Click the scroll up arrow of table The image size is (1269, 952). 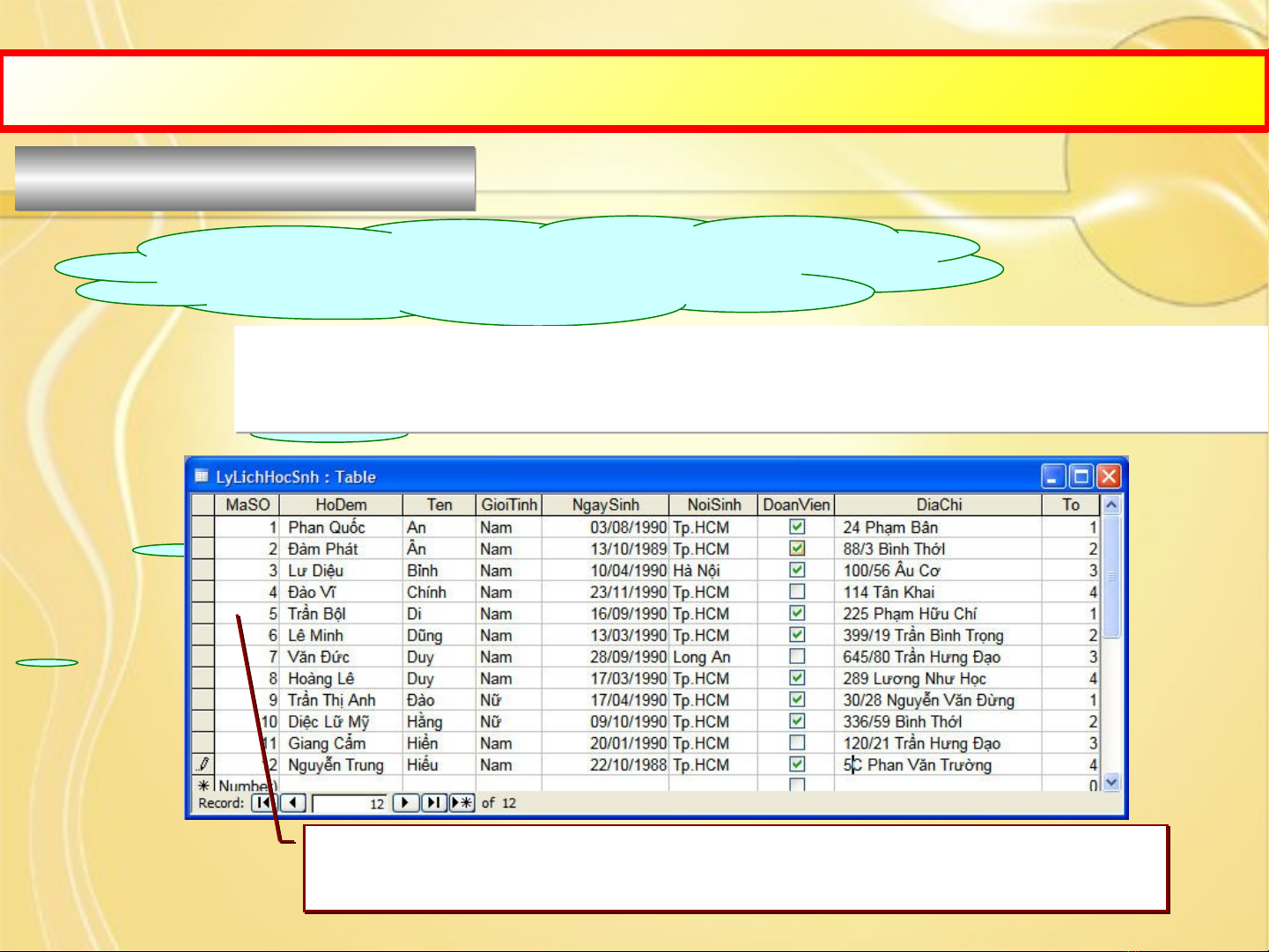point(1111,506)
